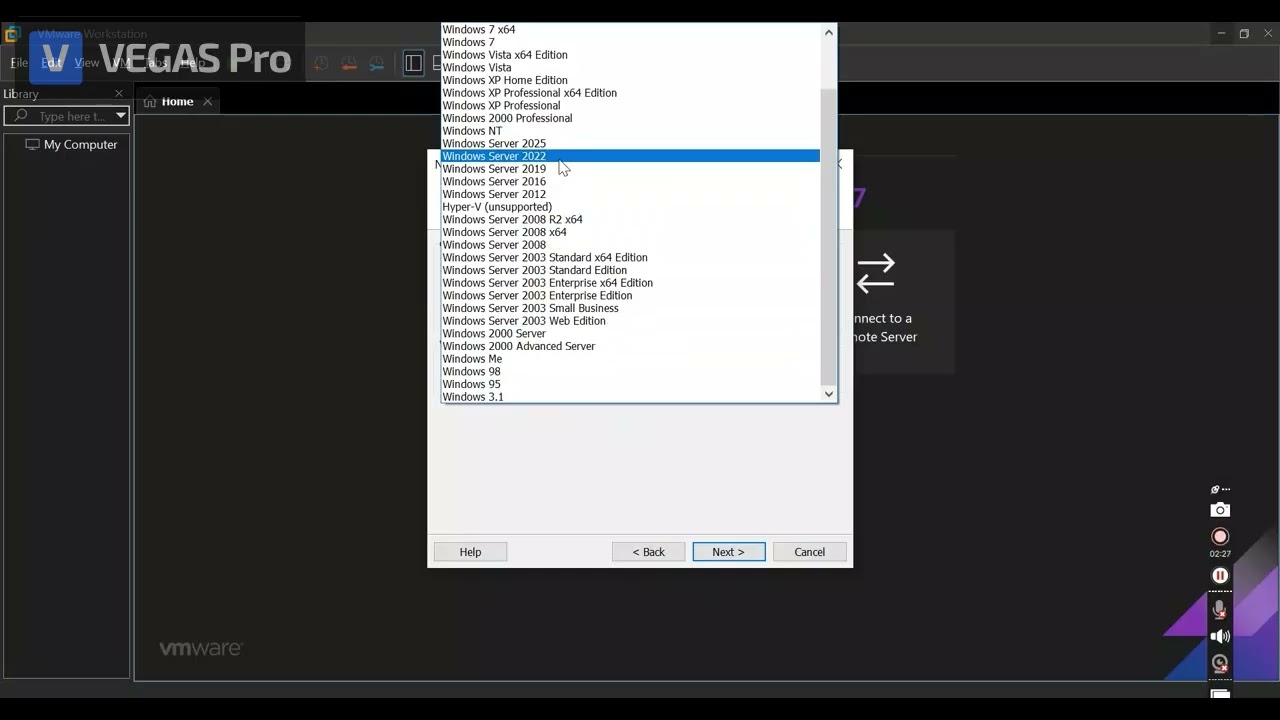
Task: Click the take snapshot clock icon in toolbar
Action: 321,63
